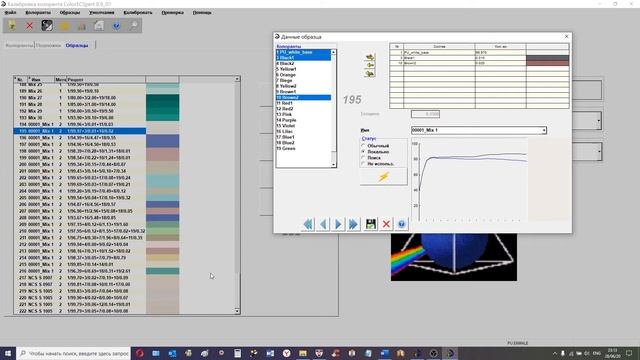Launch Opera browser from the taskbar

140,353
